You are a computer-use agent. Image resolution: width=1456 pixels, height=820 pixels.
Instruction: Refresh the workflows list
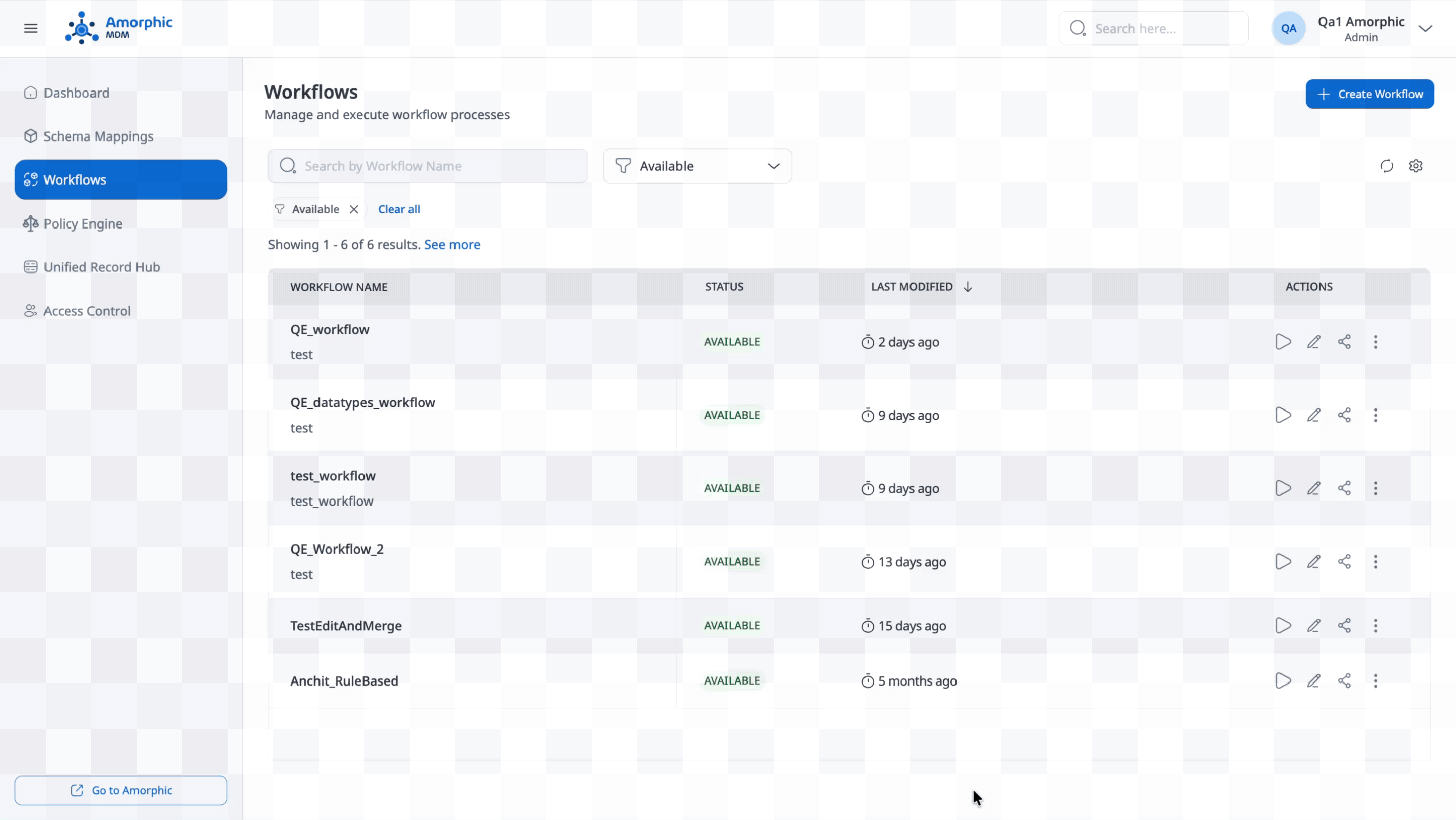pos(1386,166)
